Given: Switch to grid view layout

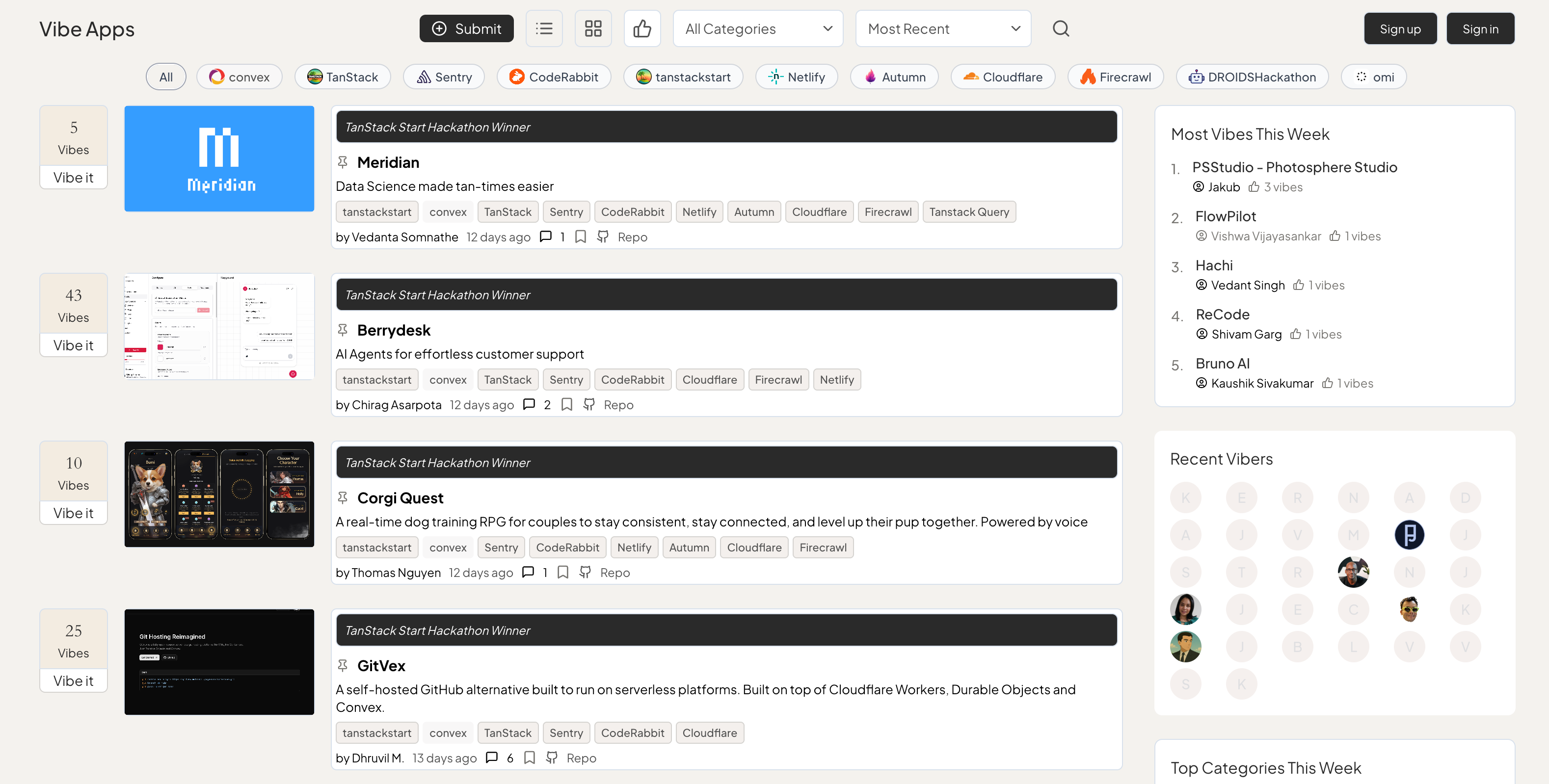Looking at the screenshot, I should [x=593, y=28].
